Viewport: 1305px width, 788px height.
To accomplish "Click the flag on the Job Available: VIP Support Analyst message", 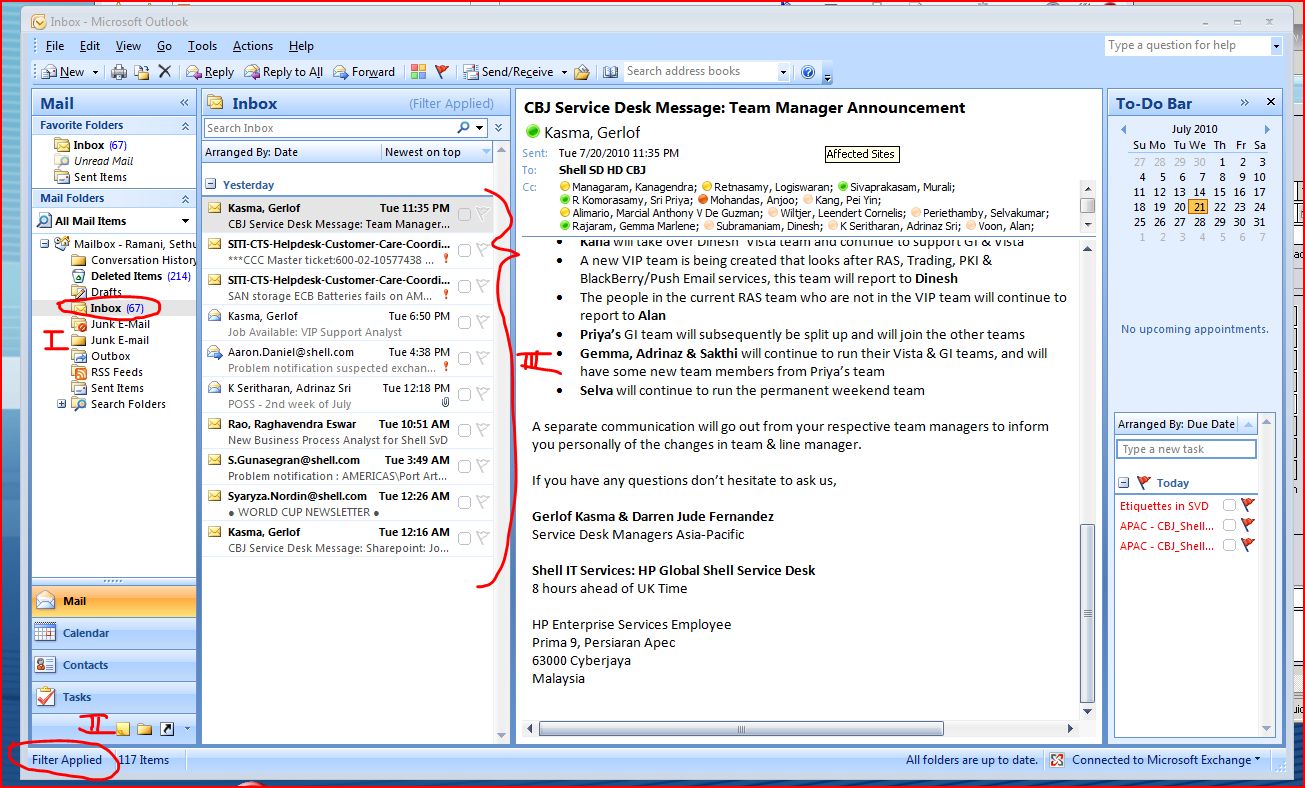I will pyautogui.click(x=483, y=322).
